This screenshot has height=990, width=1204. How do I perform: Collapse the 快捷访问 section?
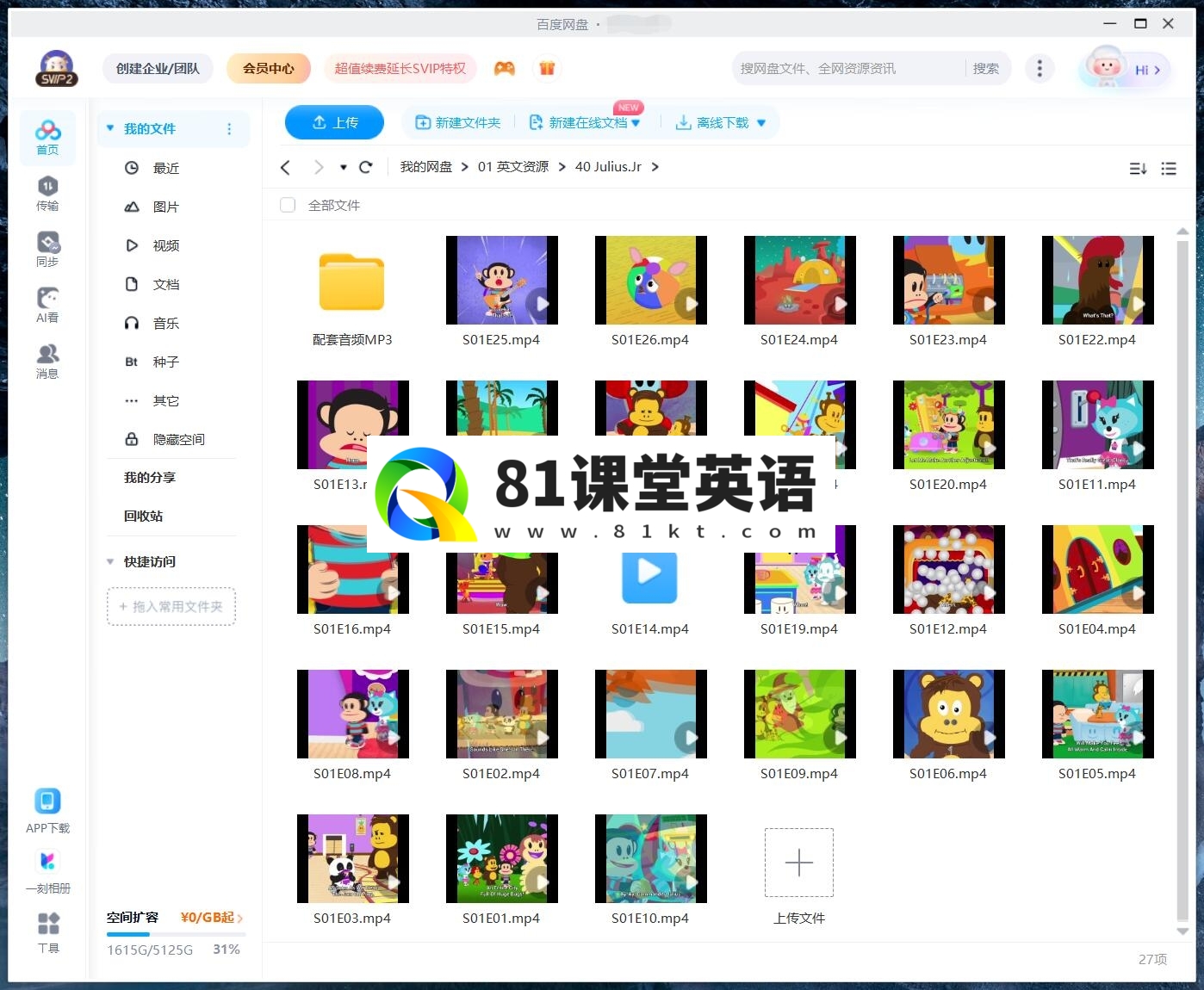[110, 561]
